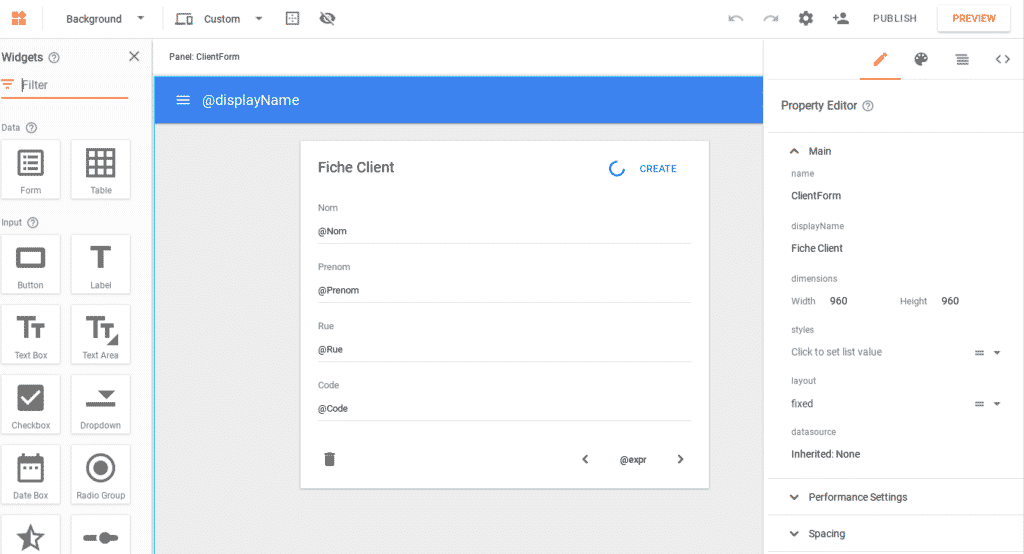Select the Table widget
Image resolution: width=1024 pixels, height=554 pixels.
point(101,169)
